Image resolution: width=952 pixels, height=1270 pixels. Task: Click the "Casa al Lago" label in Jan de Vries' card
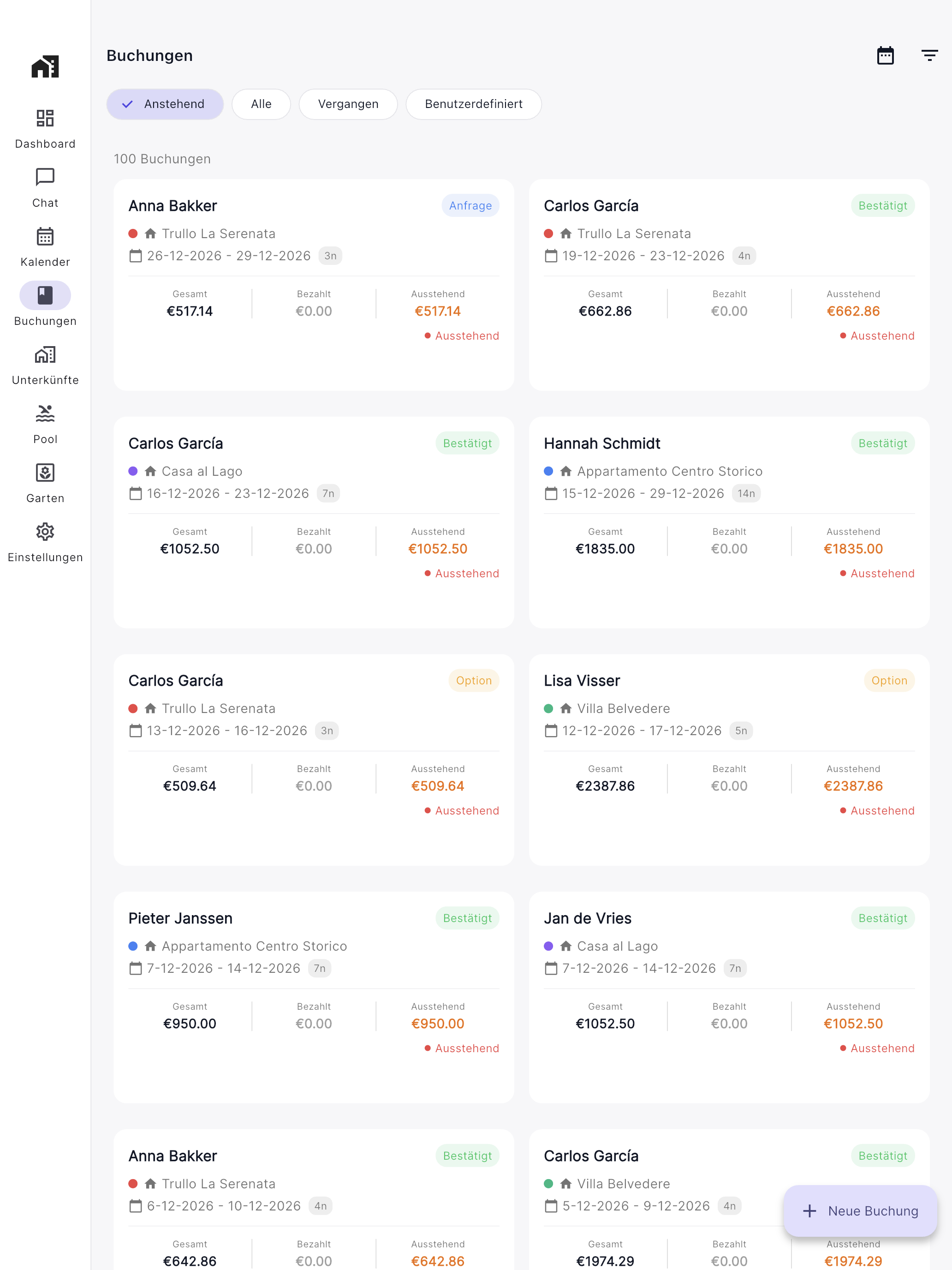(618, 946)
